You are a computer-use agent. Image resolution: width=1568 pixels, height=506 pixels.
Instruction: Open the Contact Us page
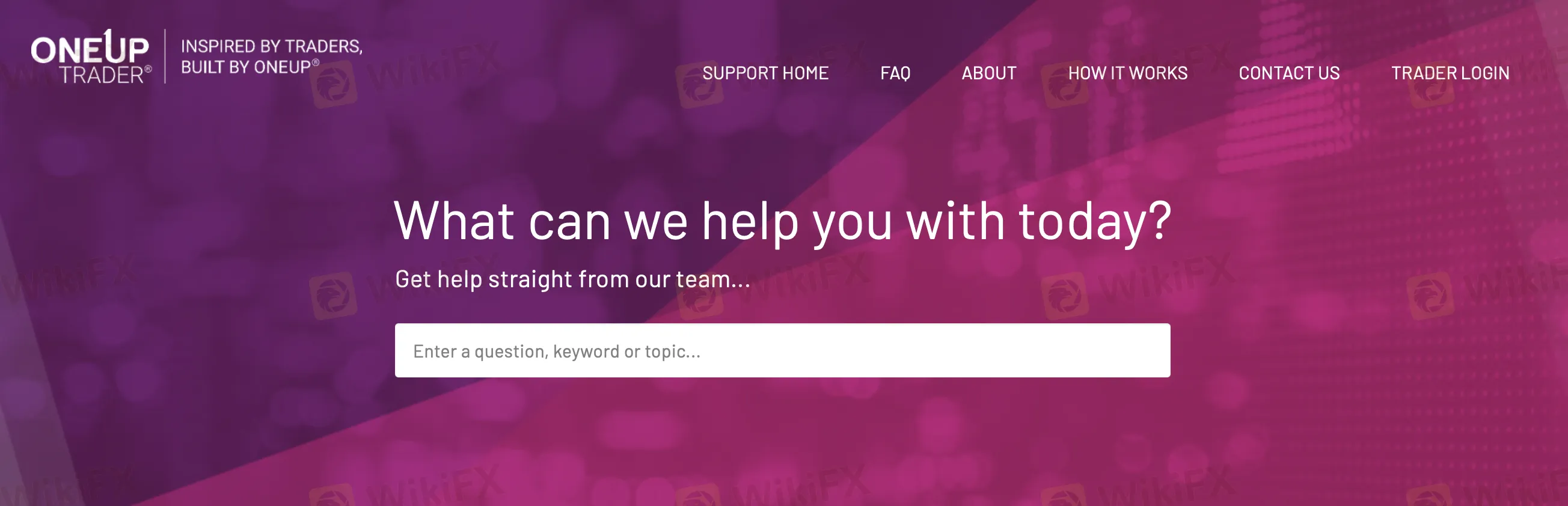(x=1289, y=73)
